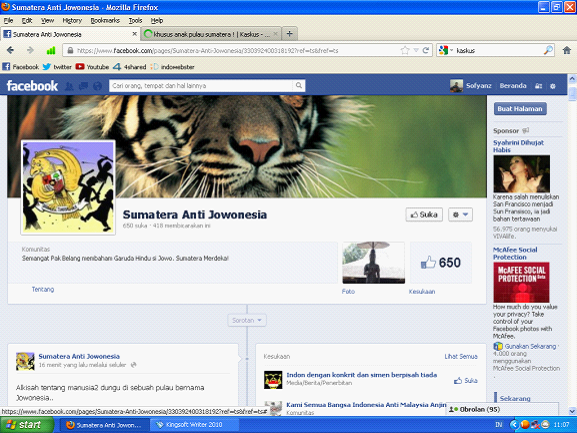Open the Facebook messages icon
This screenshot has height=433, width=577.
[x=84, y=86]
